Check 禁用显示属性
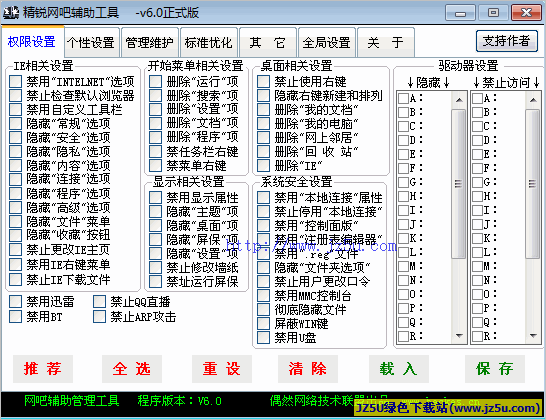The width and height of the screenshot is (546, 420). [155, 197]
